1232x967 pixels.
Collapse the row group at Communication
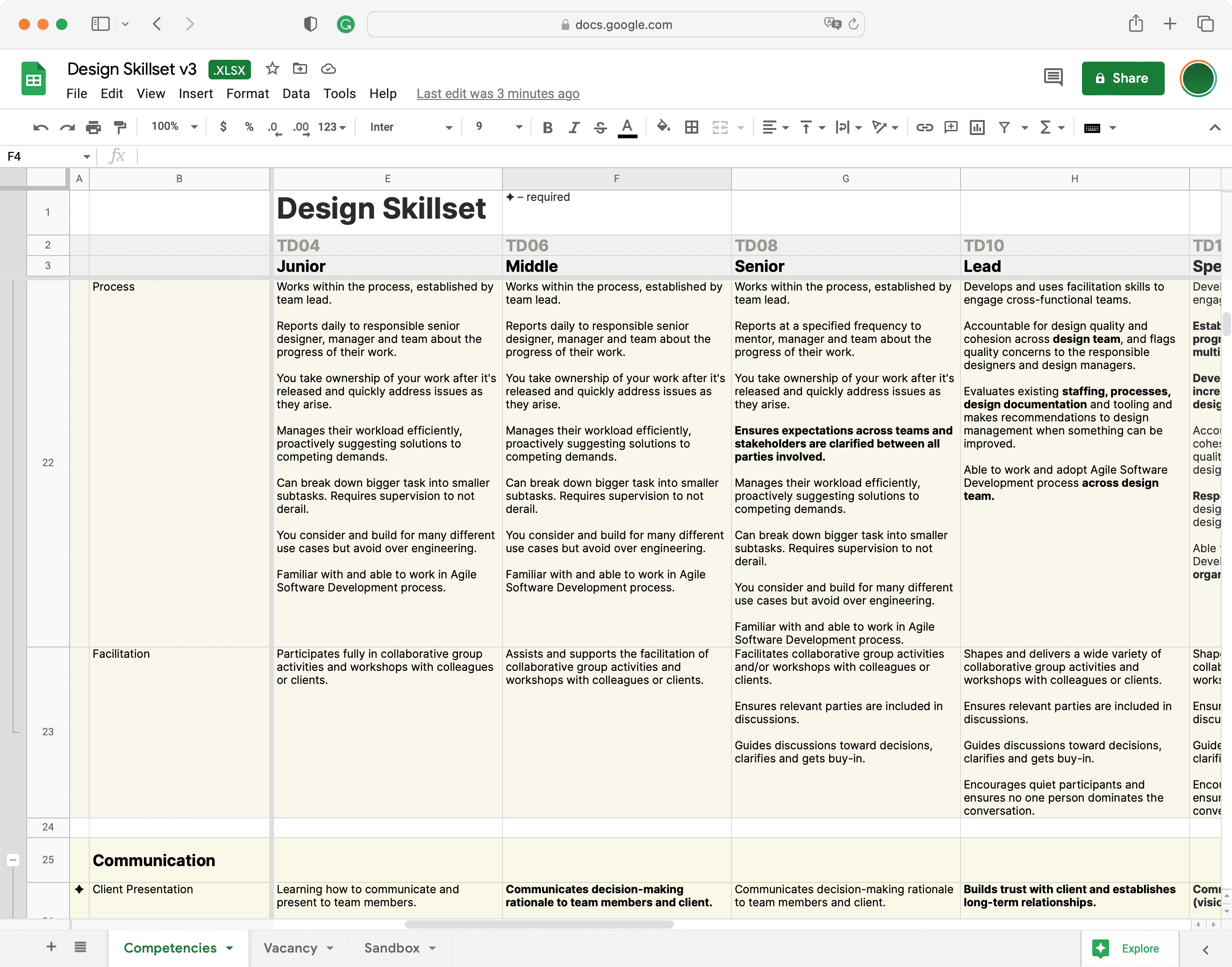tap(13, 860)
